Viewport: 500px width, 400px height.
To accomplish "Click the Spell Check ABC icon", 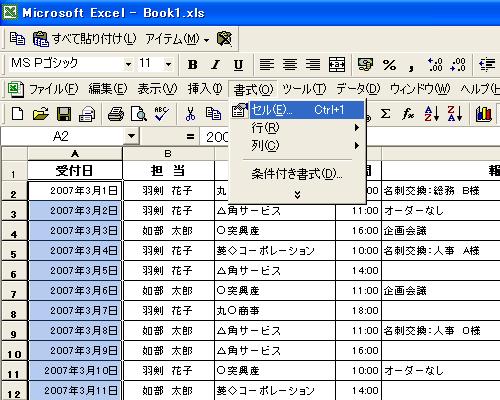I will pyautogui.click(x=161, y=114).
